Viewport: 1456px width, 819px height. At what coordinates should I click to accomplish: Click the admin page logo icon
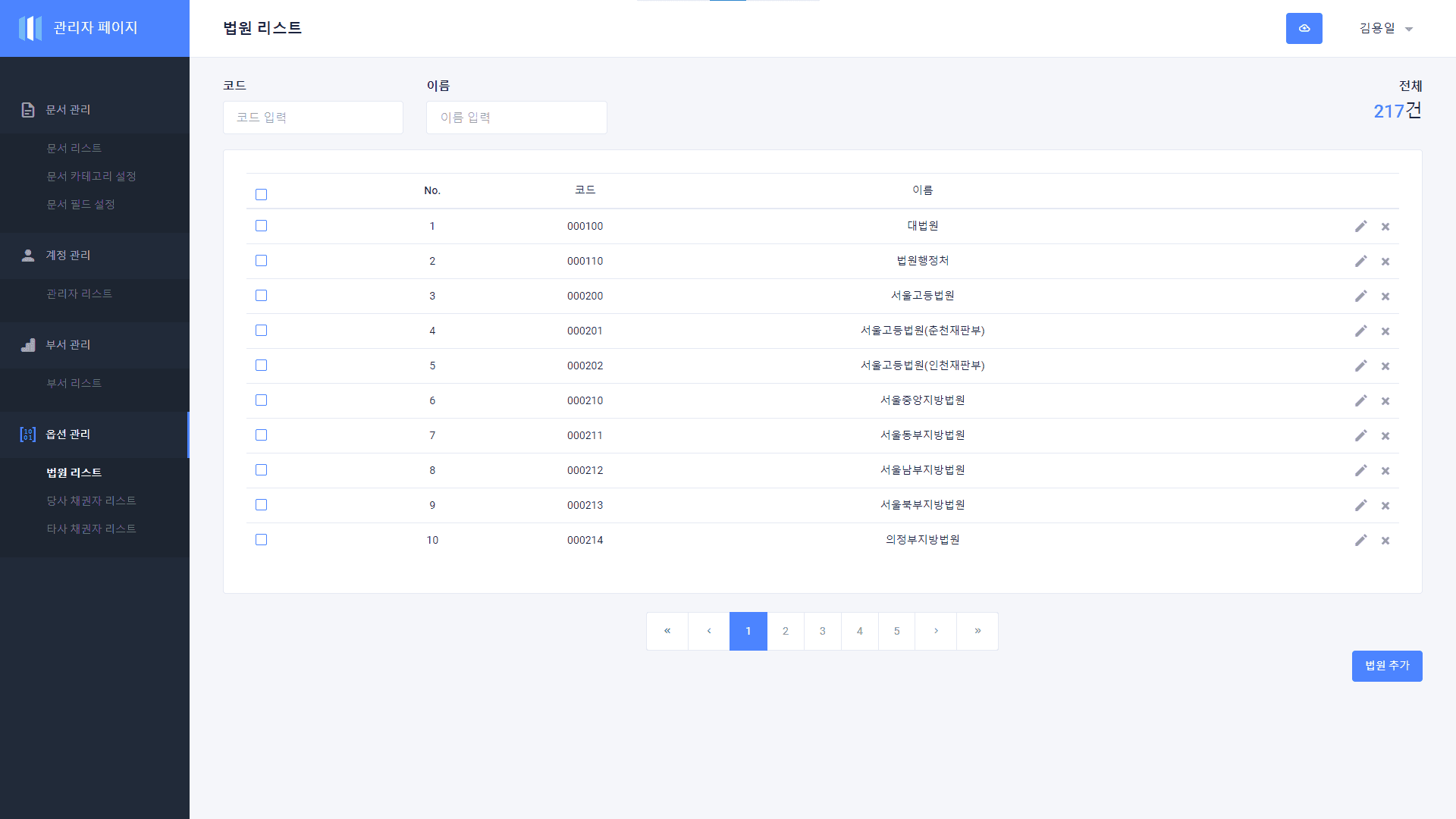[30, 28]
